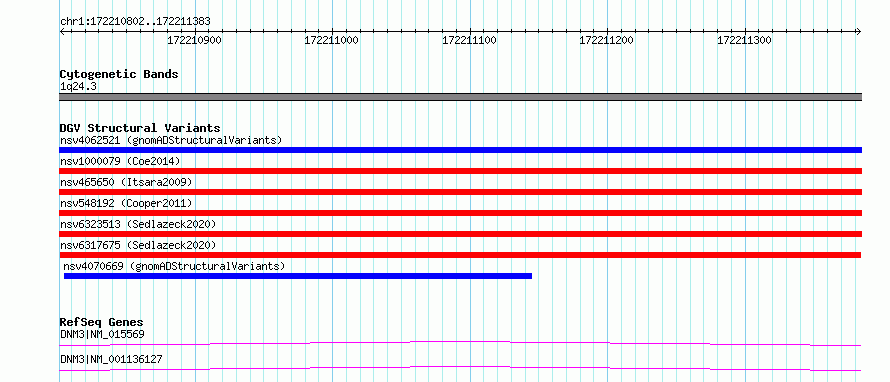
Task: Open the DNM3|NM_015569 gene label
Action: point(102,334)
